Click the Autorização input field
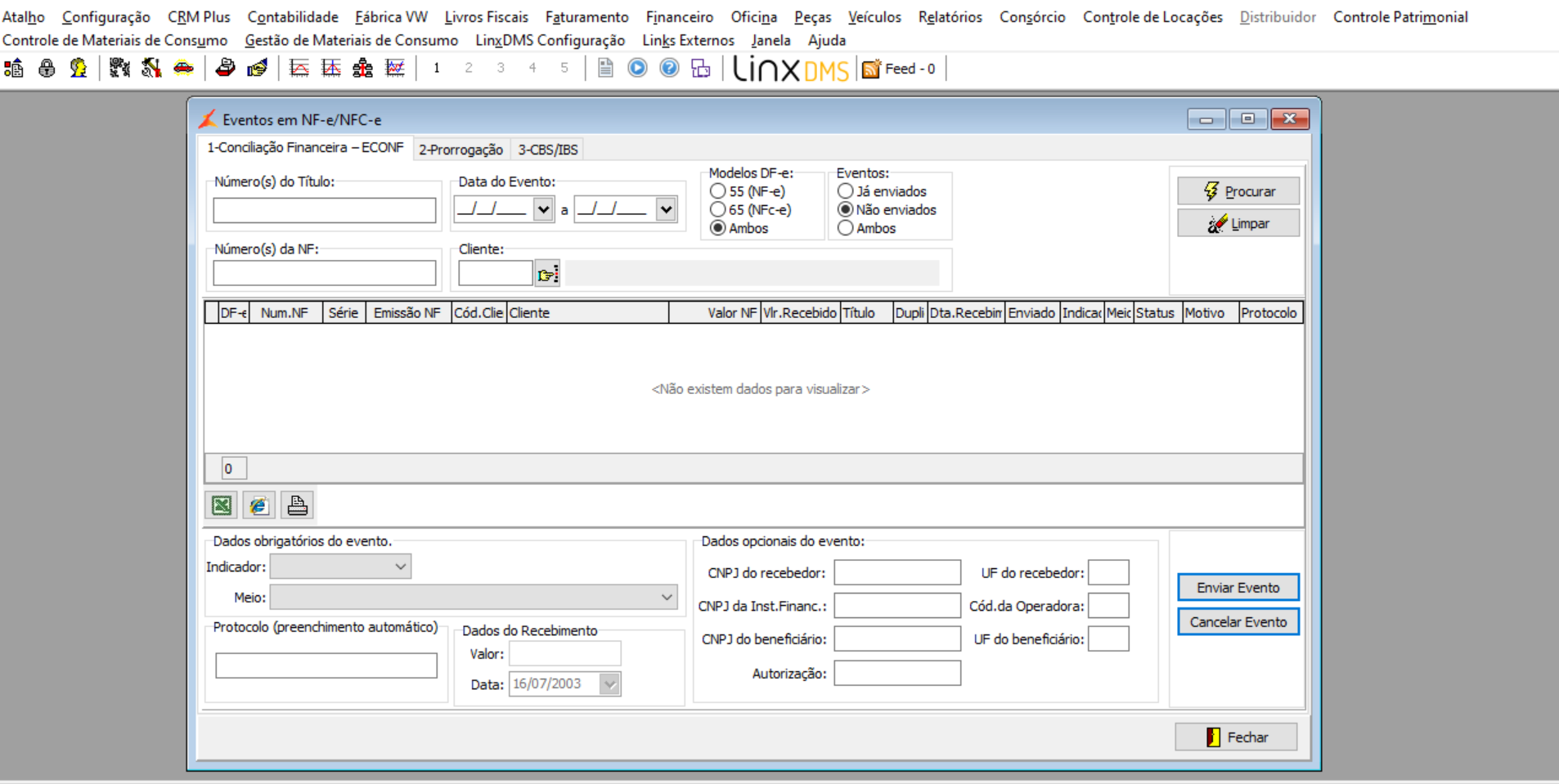The height and width of the screenshot is (784, 1559). (x=897, y=673)
